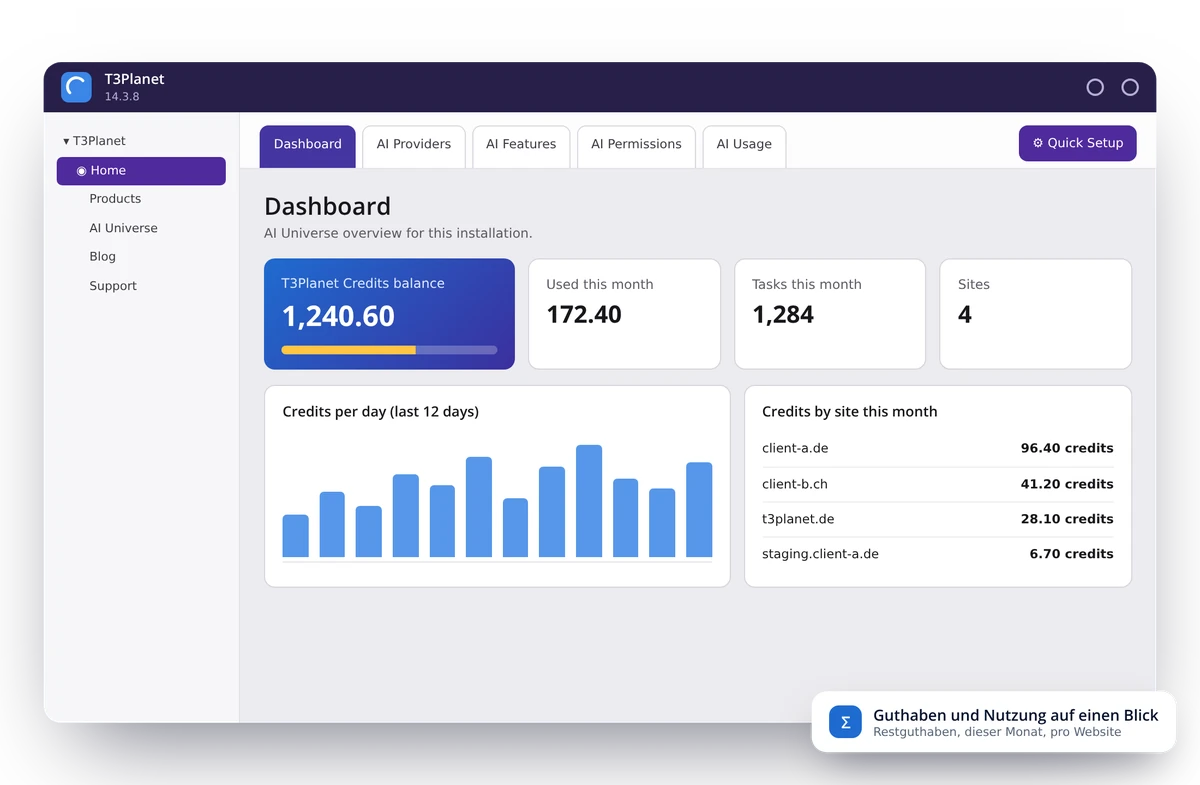
Task: Click the version number 14.3.8
Action: tap(122, 97)
